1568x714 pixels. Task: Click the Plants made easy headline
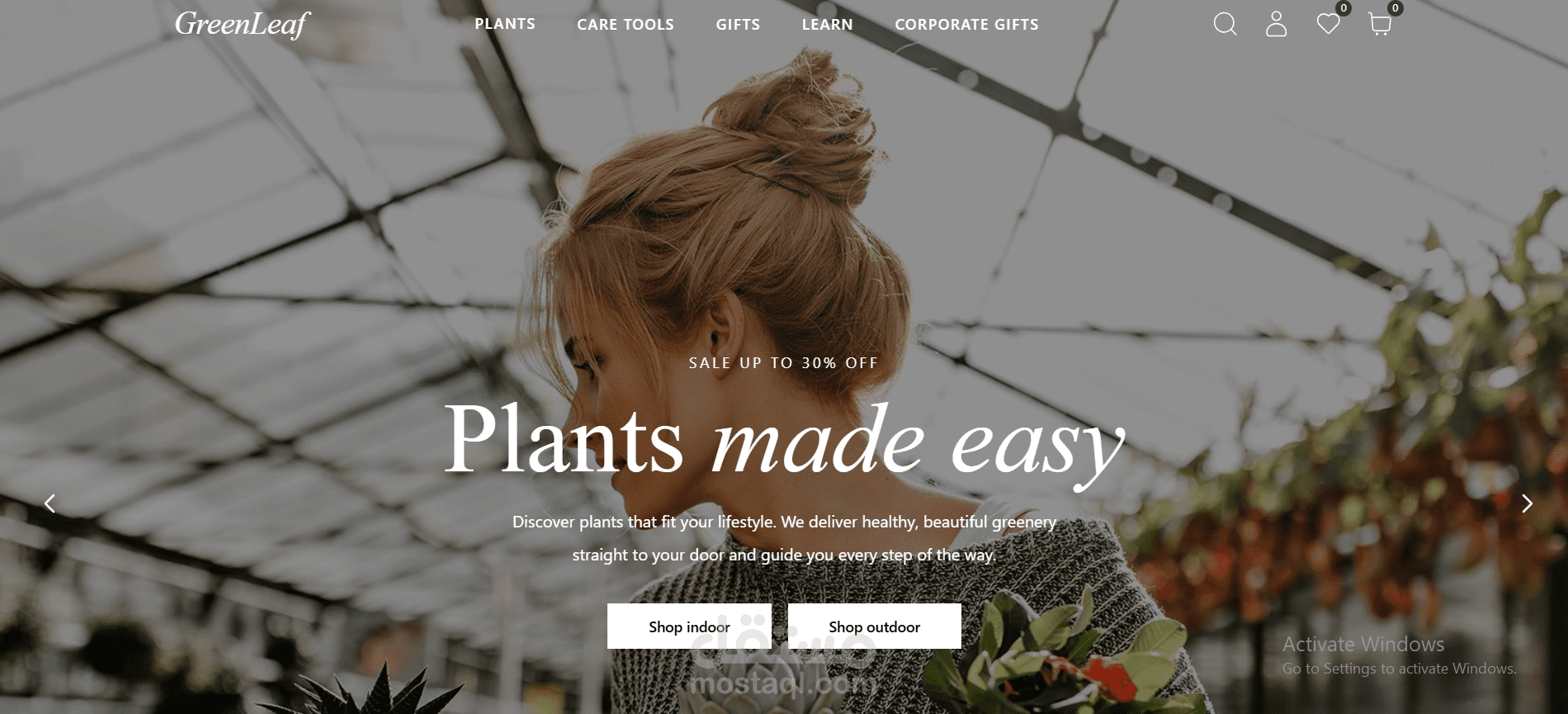tap(784, 442)
